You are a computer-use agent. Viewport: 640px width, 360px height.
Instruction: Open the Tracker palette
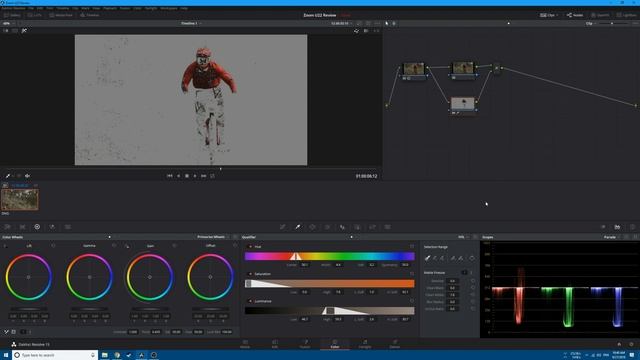coord(327,227)
